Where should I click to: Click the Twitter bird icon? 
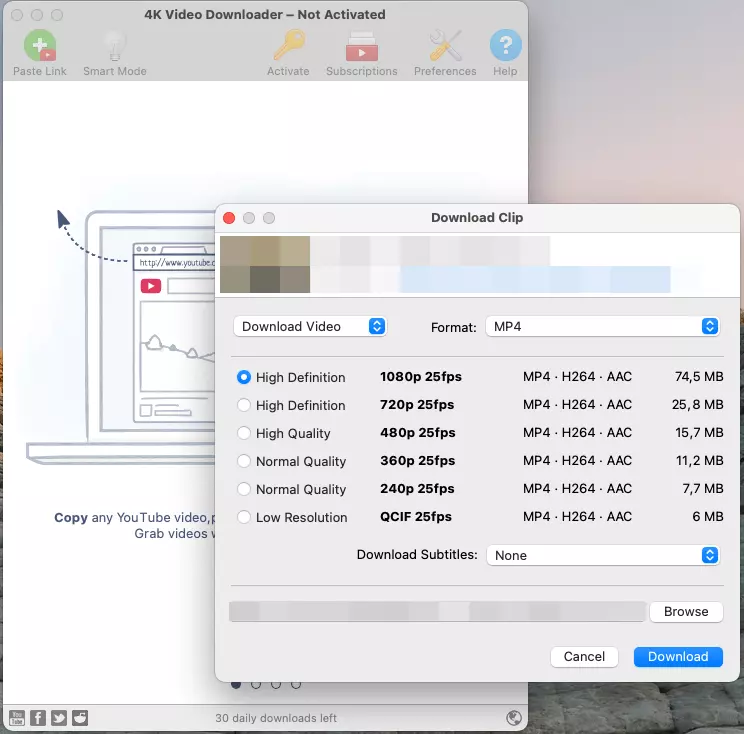tap(59, 717)
